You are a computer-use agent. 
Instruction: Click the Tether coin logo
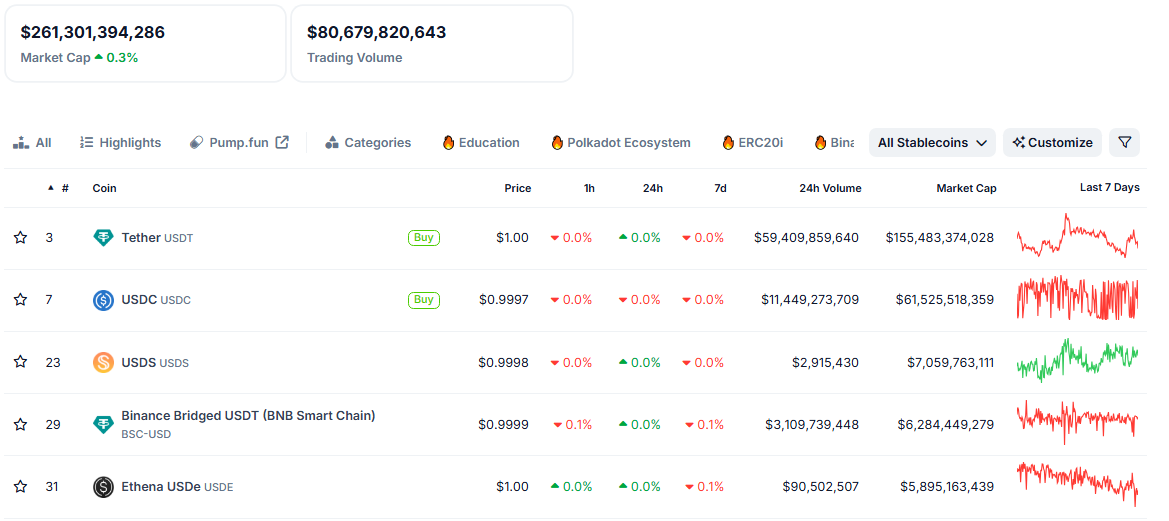(103, 238)
